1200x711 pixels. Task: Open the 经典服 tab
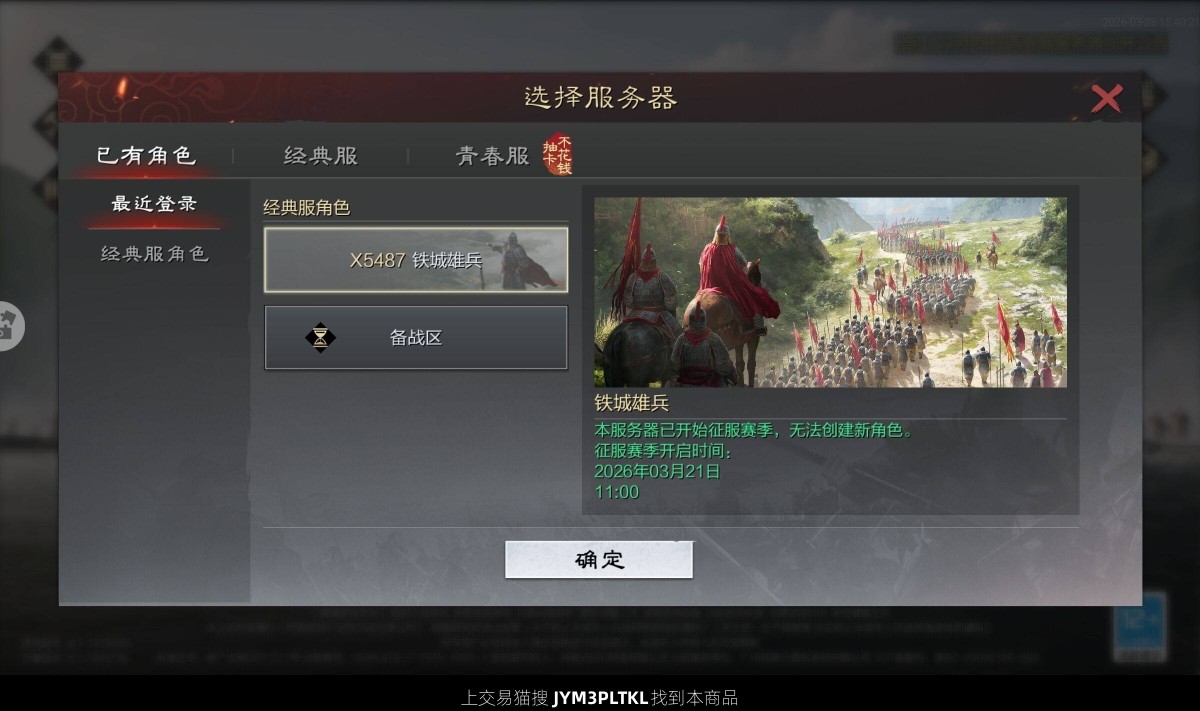(320, 156)
